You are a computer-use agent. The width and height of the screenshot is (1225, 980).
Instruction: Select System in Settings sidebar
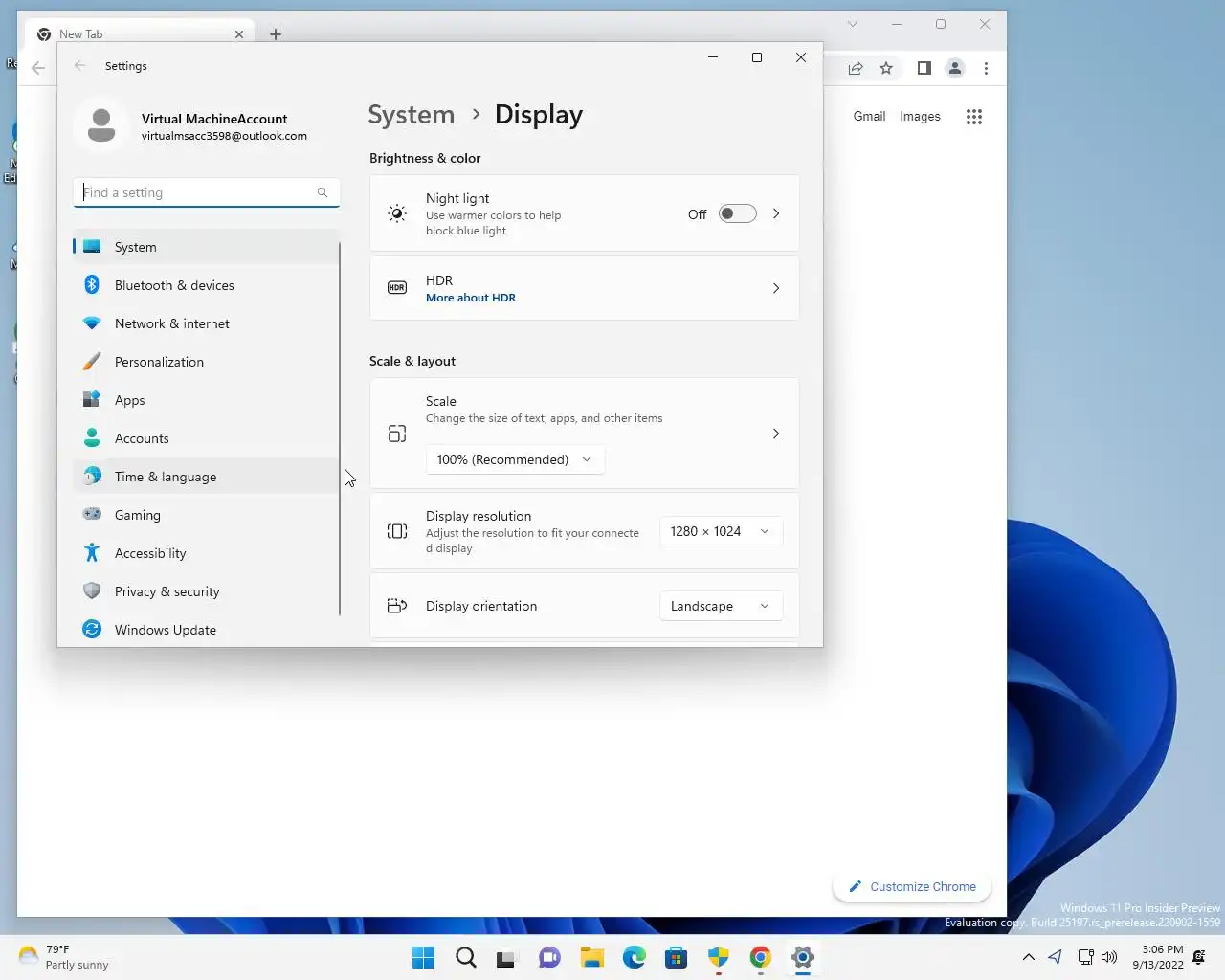coord(206,247)
